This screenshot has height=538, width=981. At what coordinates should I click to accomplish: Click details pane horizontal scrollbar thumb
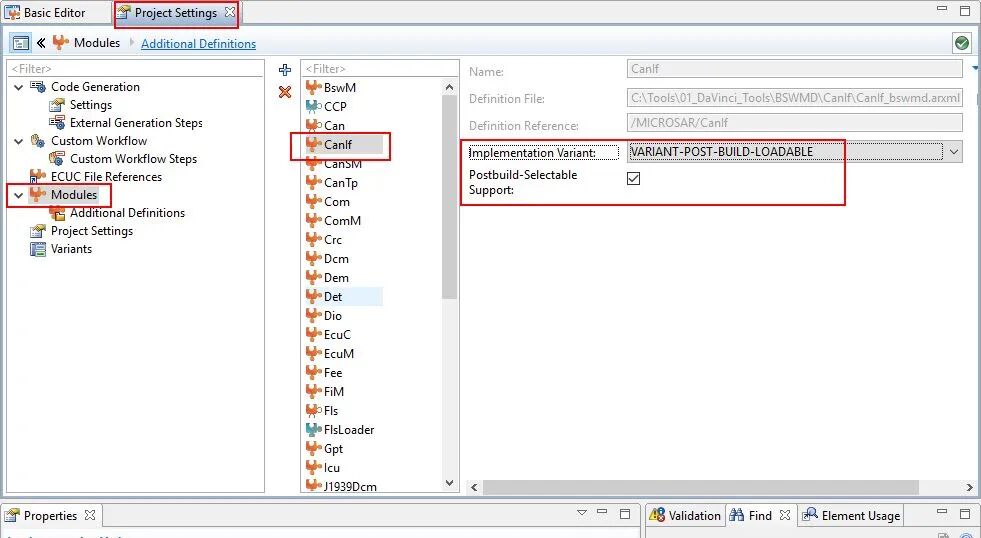[x=700, y=487]
